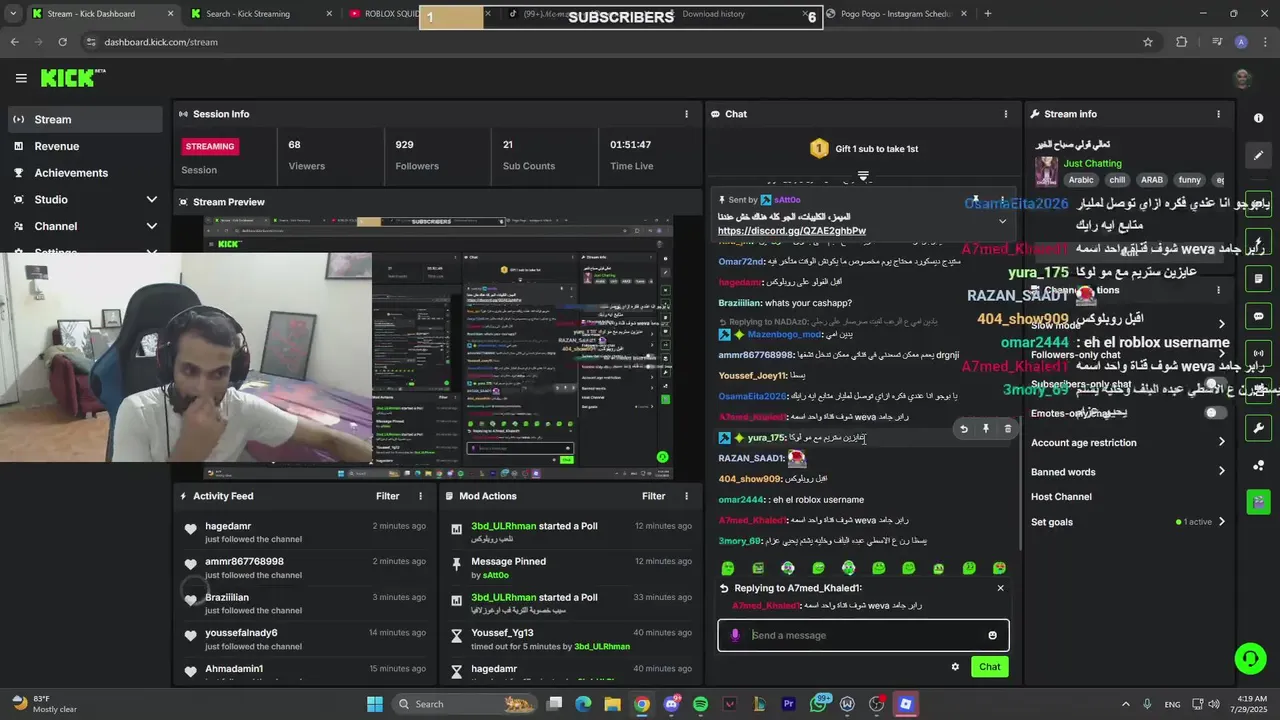
Task: Open the Activity Feed three-dot menu
Action: point(420,496)
